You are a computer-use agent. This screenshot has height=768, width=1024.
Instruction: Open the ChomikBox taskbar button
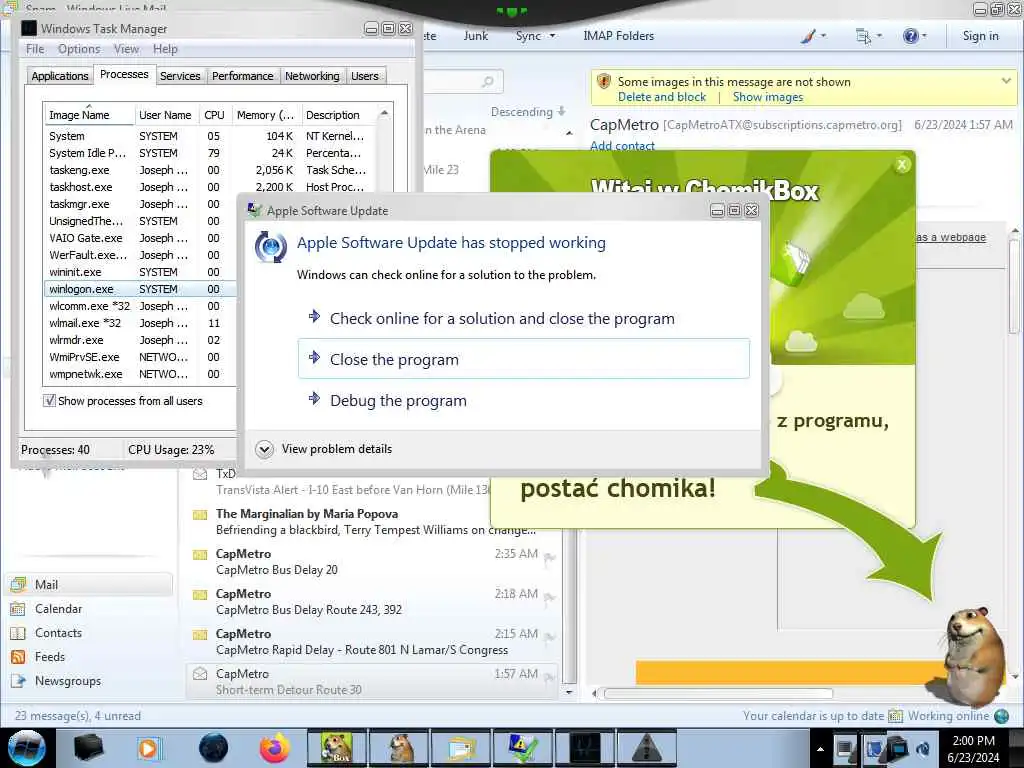pyautogui.click(x=337, y=748)
